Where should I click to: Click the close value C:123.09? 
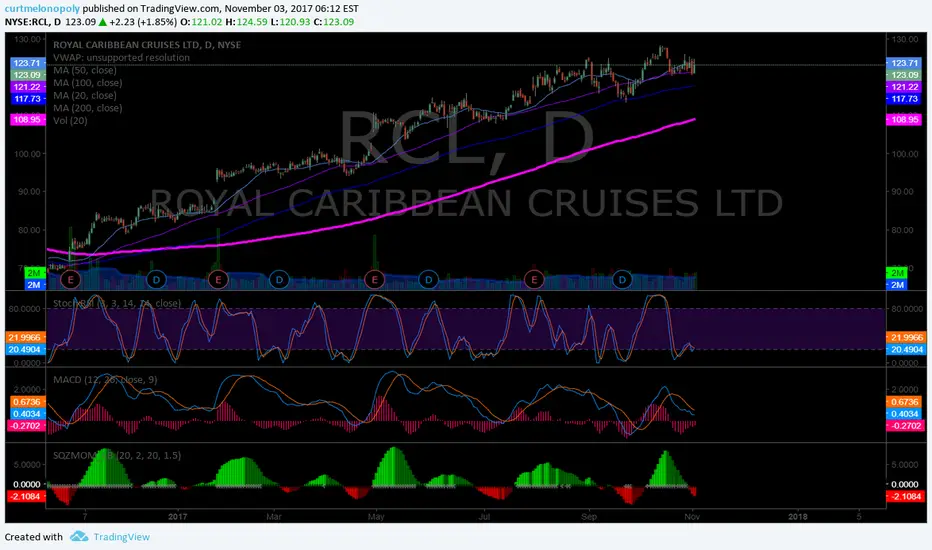click(334, 22)
